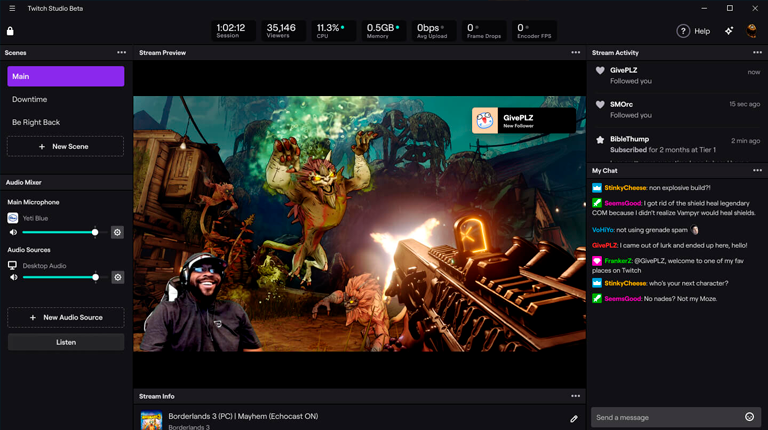Click the Encoder FPS stat
This screenshot has width=768, height=430.
[534, 30]
